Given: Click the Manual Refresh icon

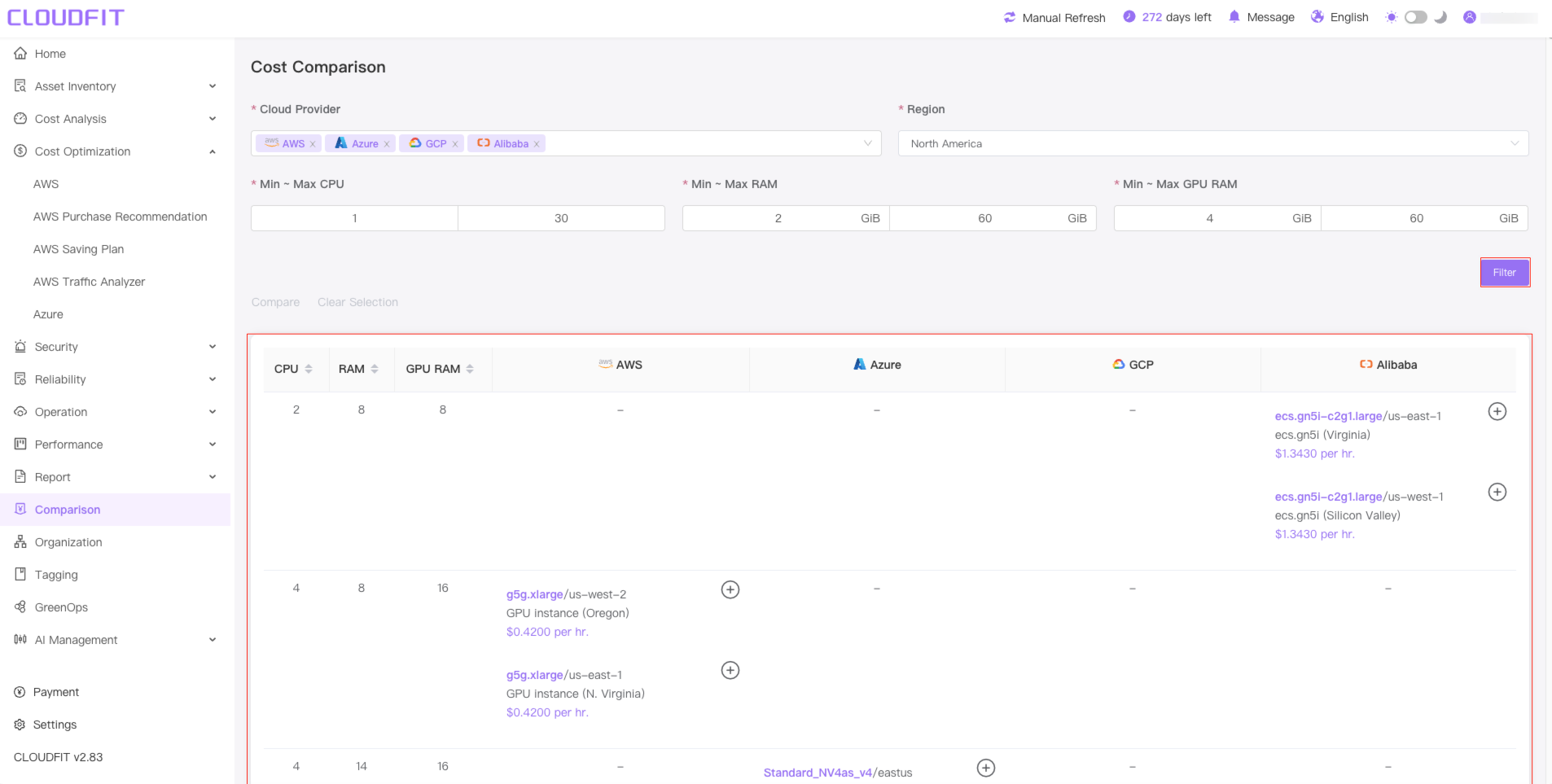Looking at the screenshot, I should click(x=1010, y=17).
